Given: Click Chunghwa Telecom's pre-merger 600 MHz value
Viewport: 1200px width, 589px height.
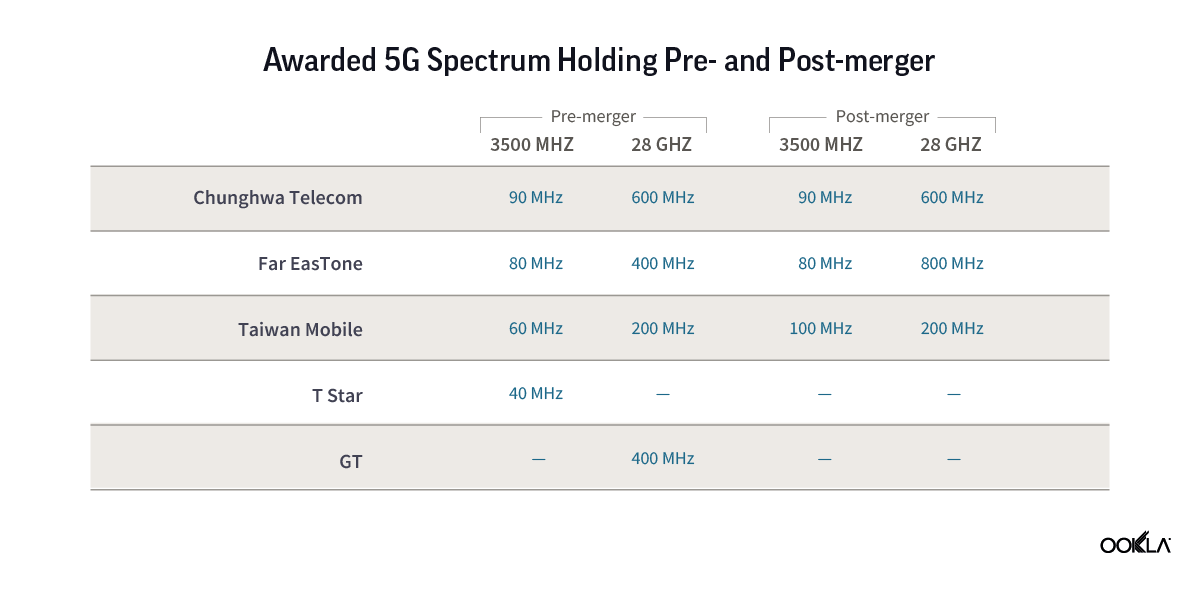Looking at the screenshot, I should click(x=662, y=198).
